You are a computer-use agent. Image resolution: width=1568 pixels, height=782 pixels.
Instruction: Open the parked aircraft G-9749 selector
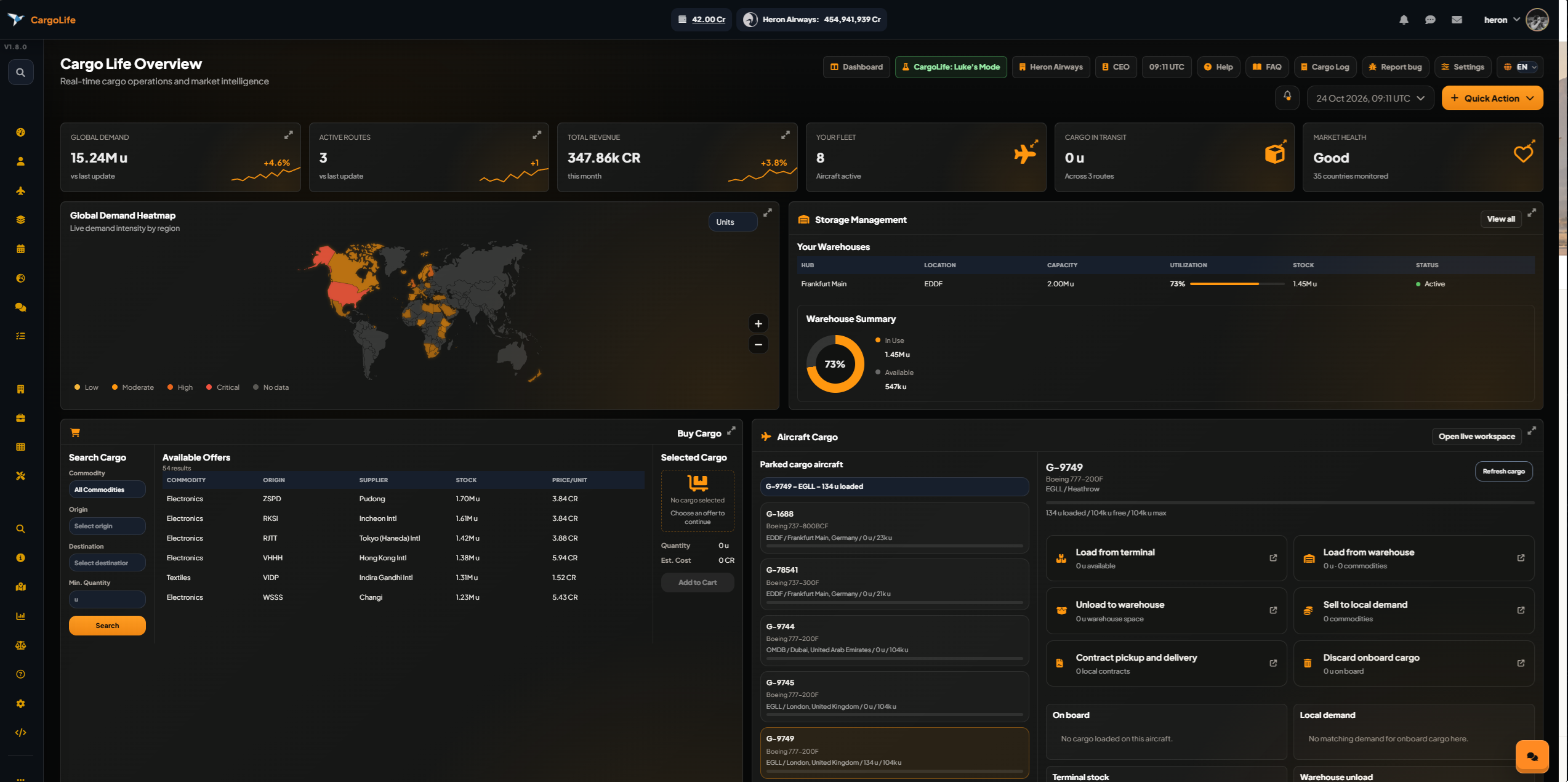[894, 486]
